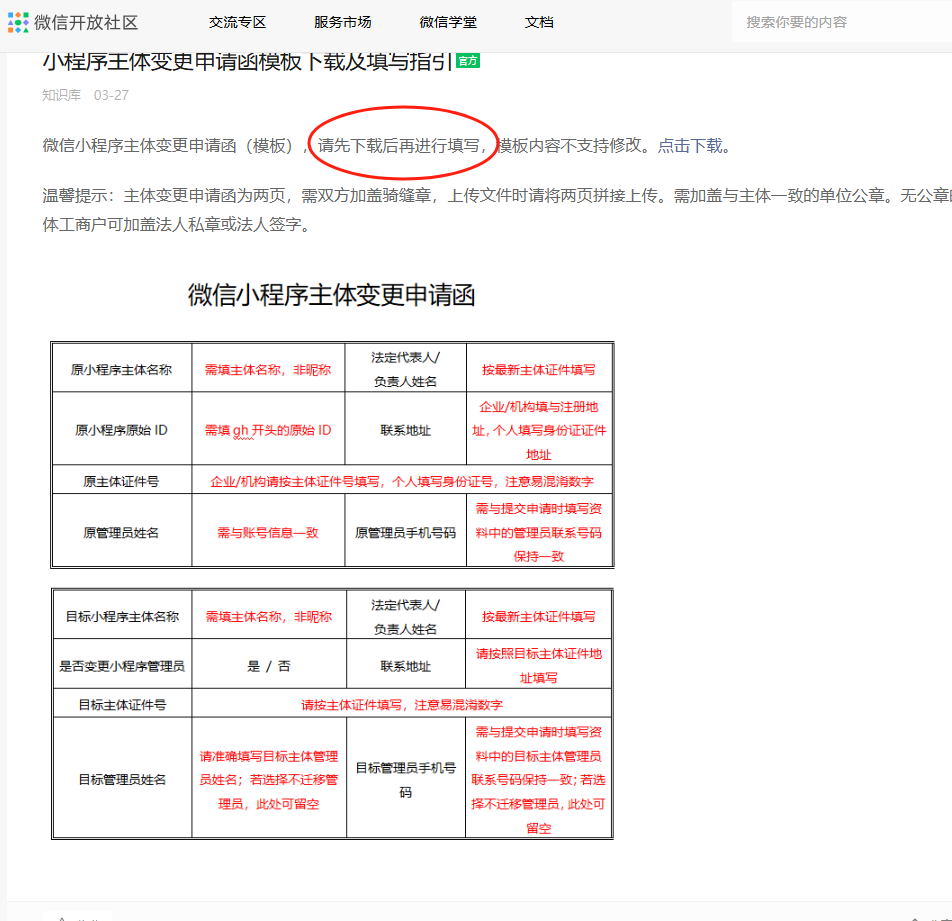
Task: Click the 微信小程序主体变更申请函 image heading
Action: click(x=332, y=295)
